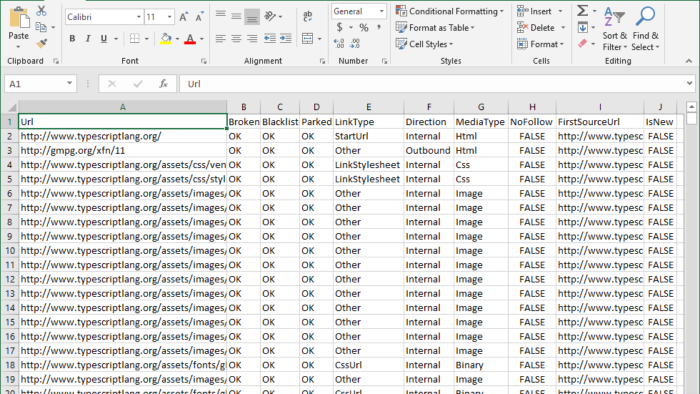This screenshot has height=394, width=700.
Task: Center text horizontally
Action: coord(236,39)
